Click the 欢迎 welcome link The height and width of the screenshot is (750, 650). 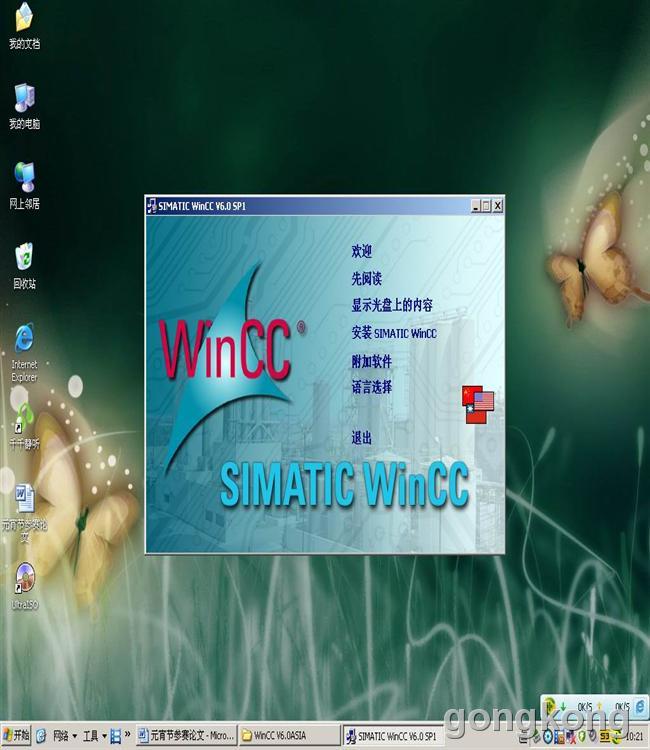361,251
